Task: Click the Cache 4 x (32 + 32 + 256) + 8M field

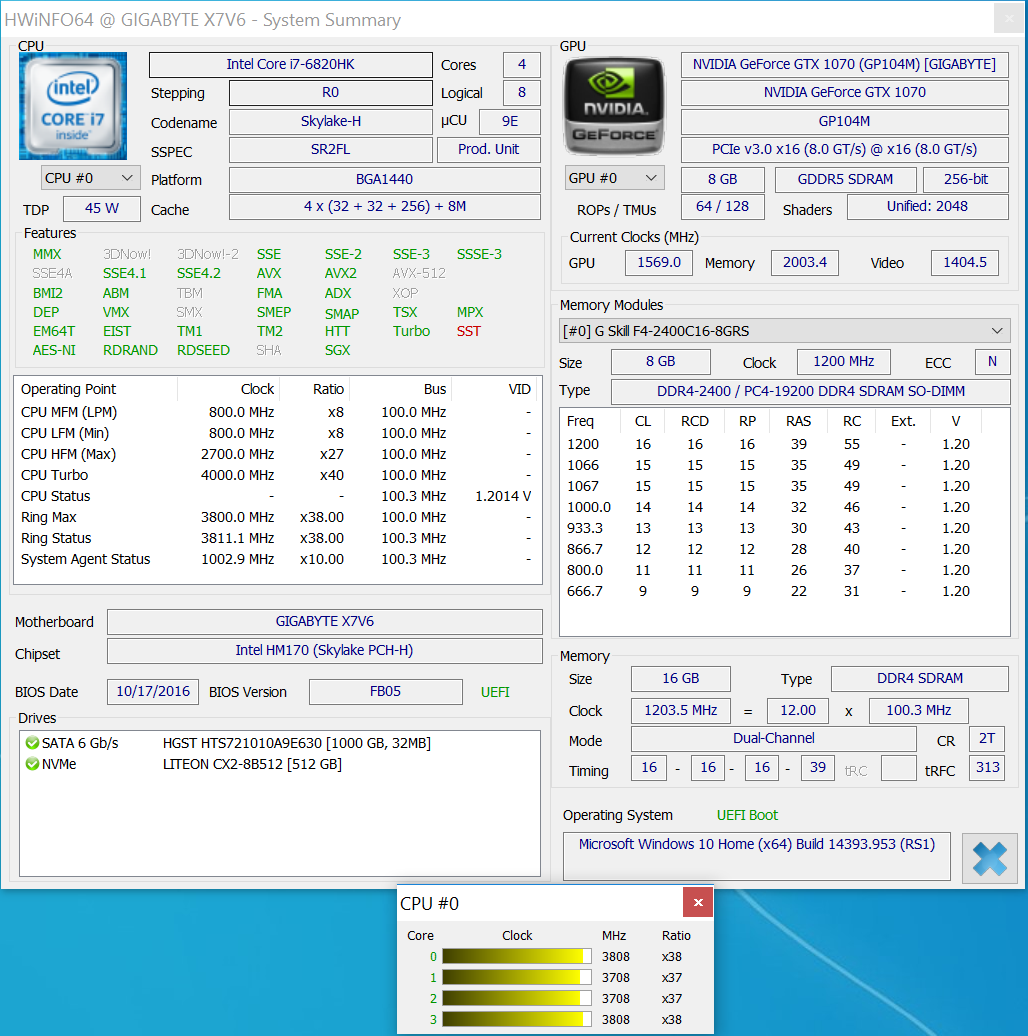Action: (x=385, y=207)
